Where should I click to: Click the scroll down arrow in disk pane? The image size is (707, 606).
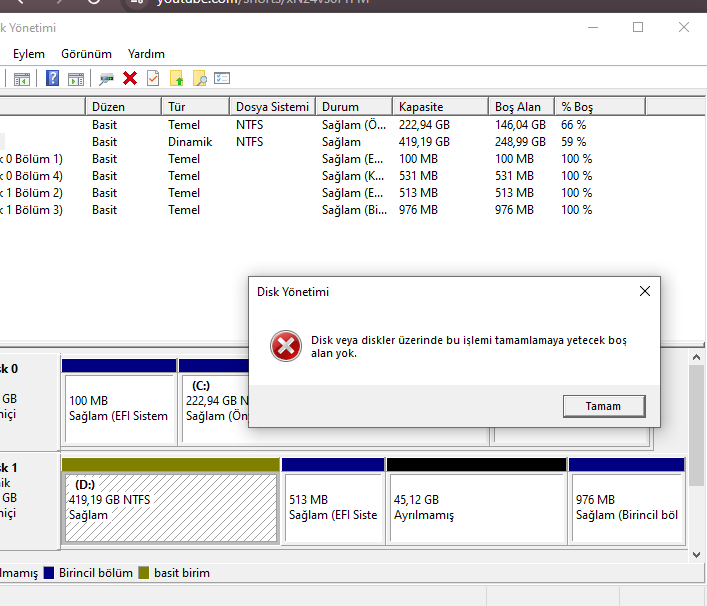[x=696, y=555]
